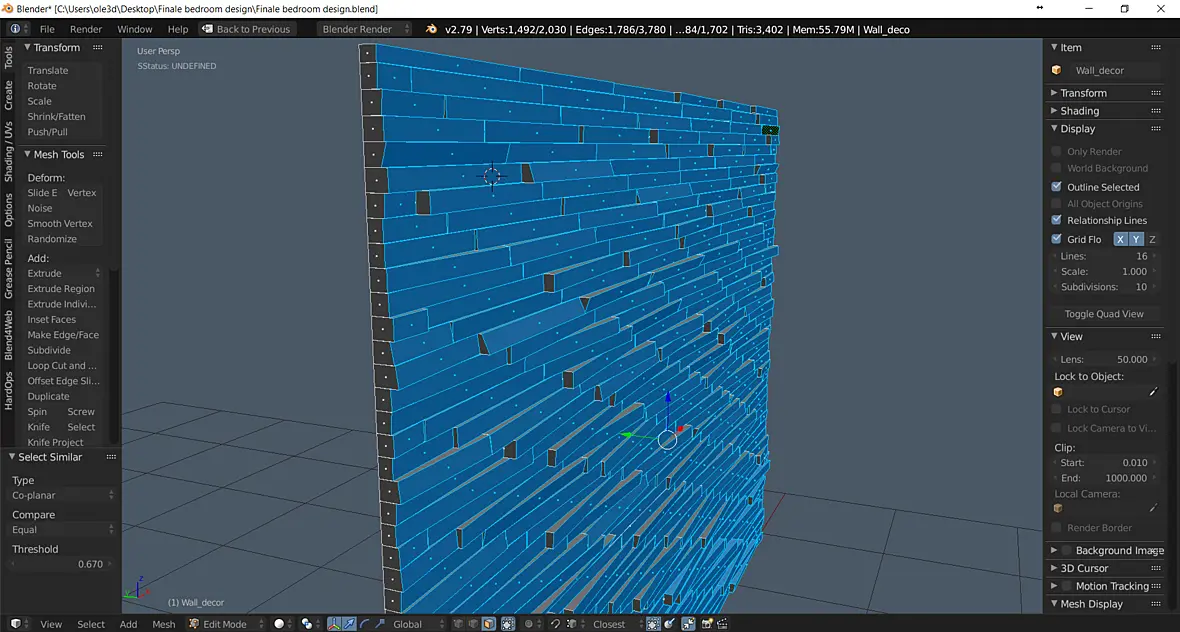This screenshot has width=1180, height=632.
Task: Click the limit selection to visible icon
Action: point(508,624)
